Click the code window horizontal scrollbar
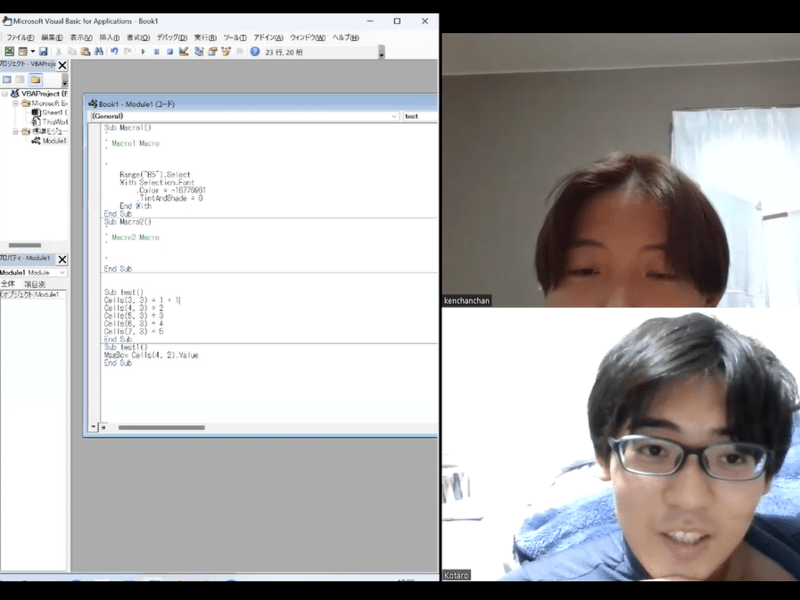The width and height of the screenshot is (800, 600). [x=160, y=427]
